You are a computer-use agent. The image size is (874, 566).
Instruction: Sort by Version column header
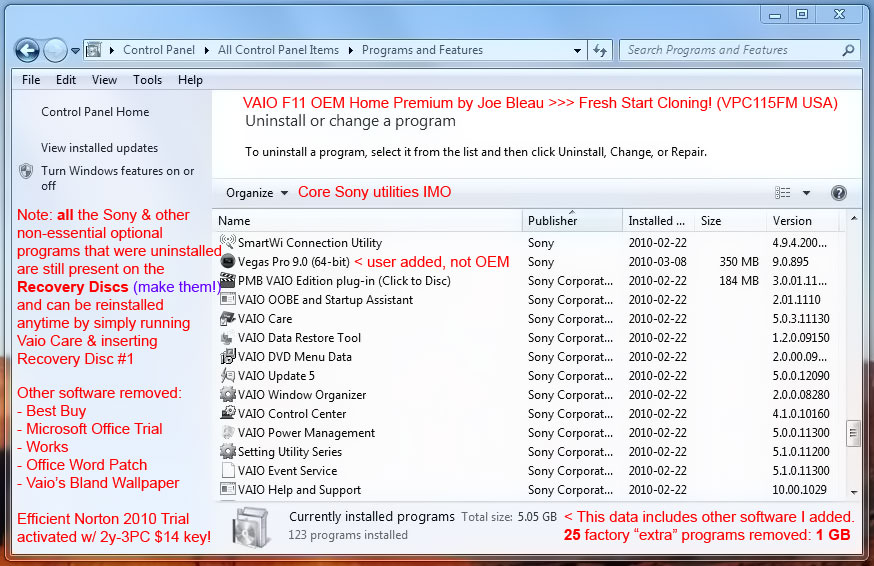803,221
